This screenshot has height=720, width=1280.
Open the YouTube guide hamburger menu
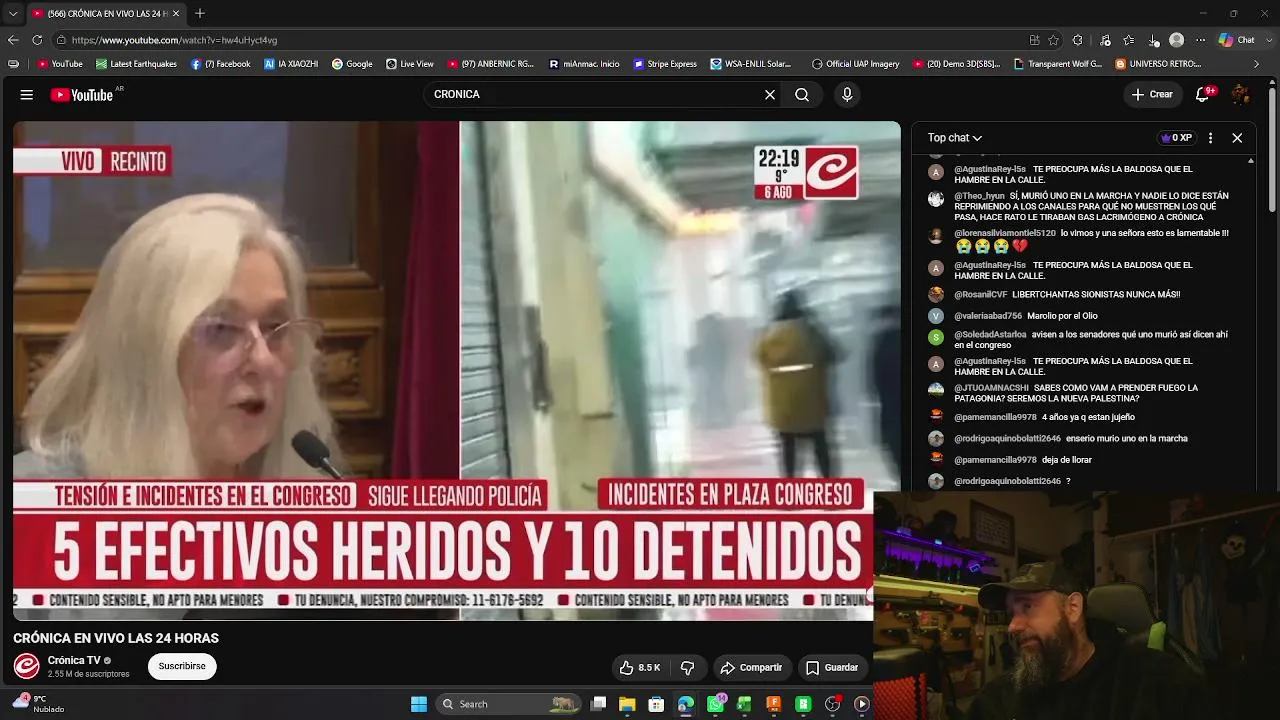(x=27, y=95)
